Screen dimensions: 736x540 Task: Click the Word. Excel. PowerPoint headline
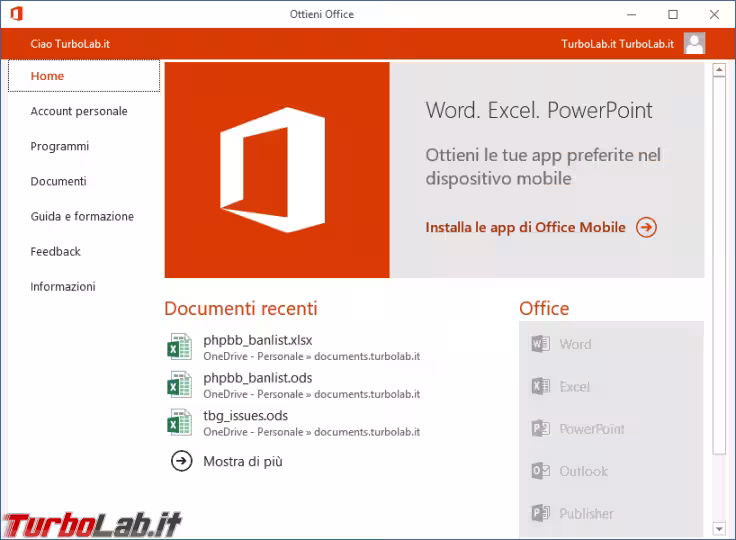(539, 110)
